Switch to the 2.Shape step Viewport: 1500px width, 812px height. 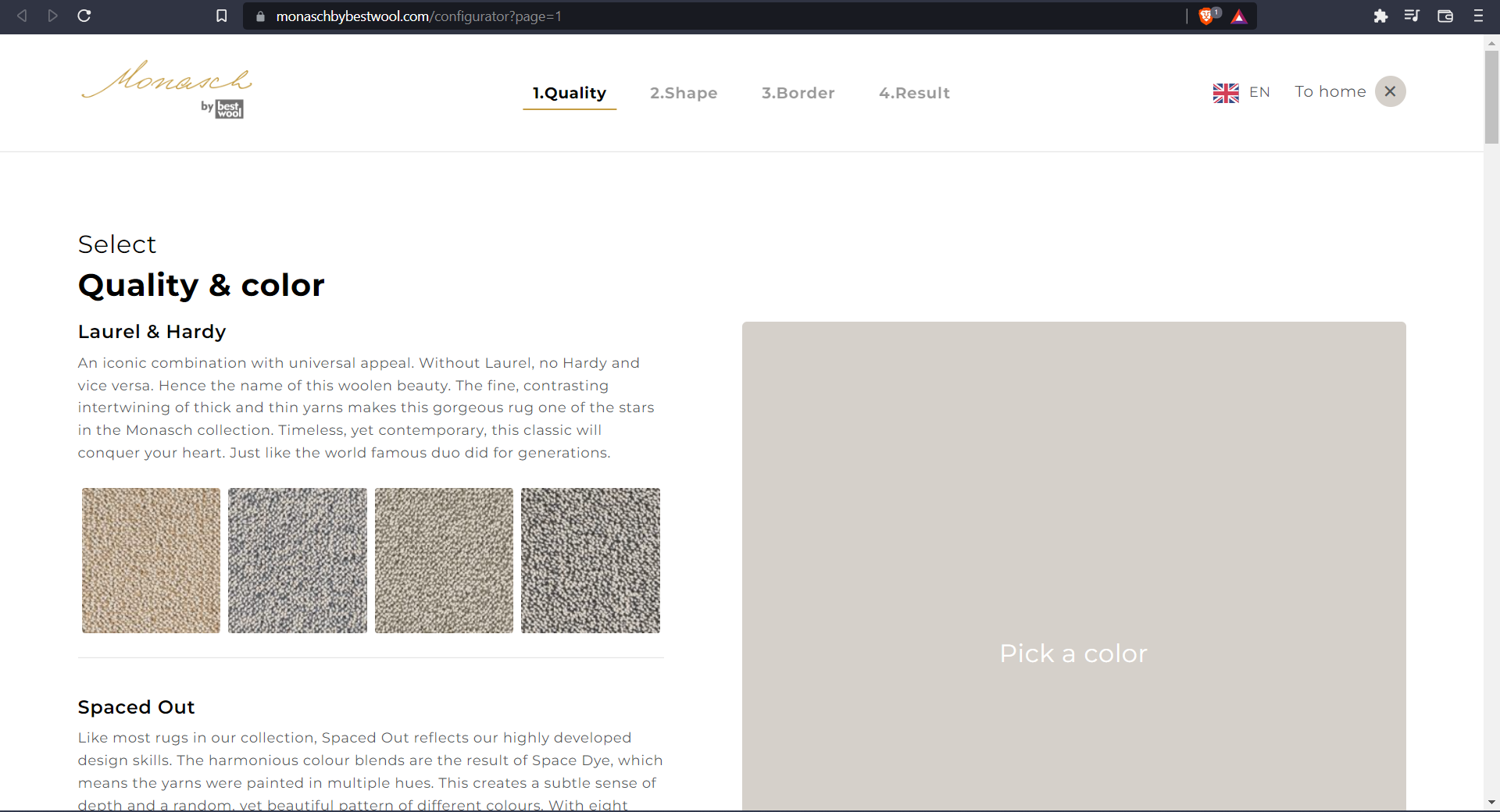point(684,92)
